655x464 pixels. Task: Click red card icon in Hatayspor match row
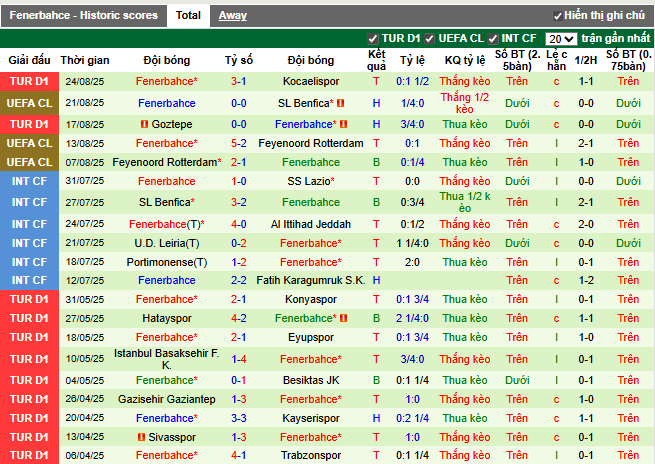coord(343,318)
